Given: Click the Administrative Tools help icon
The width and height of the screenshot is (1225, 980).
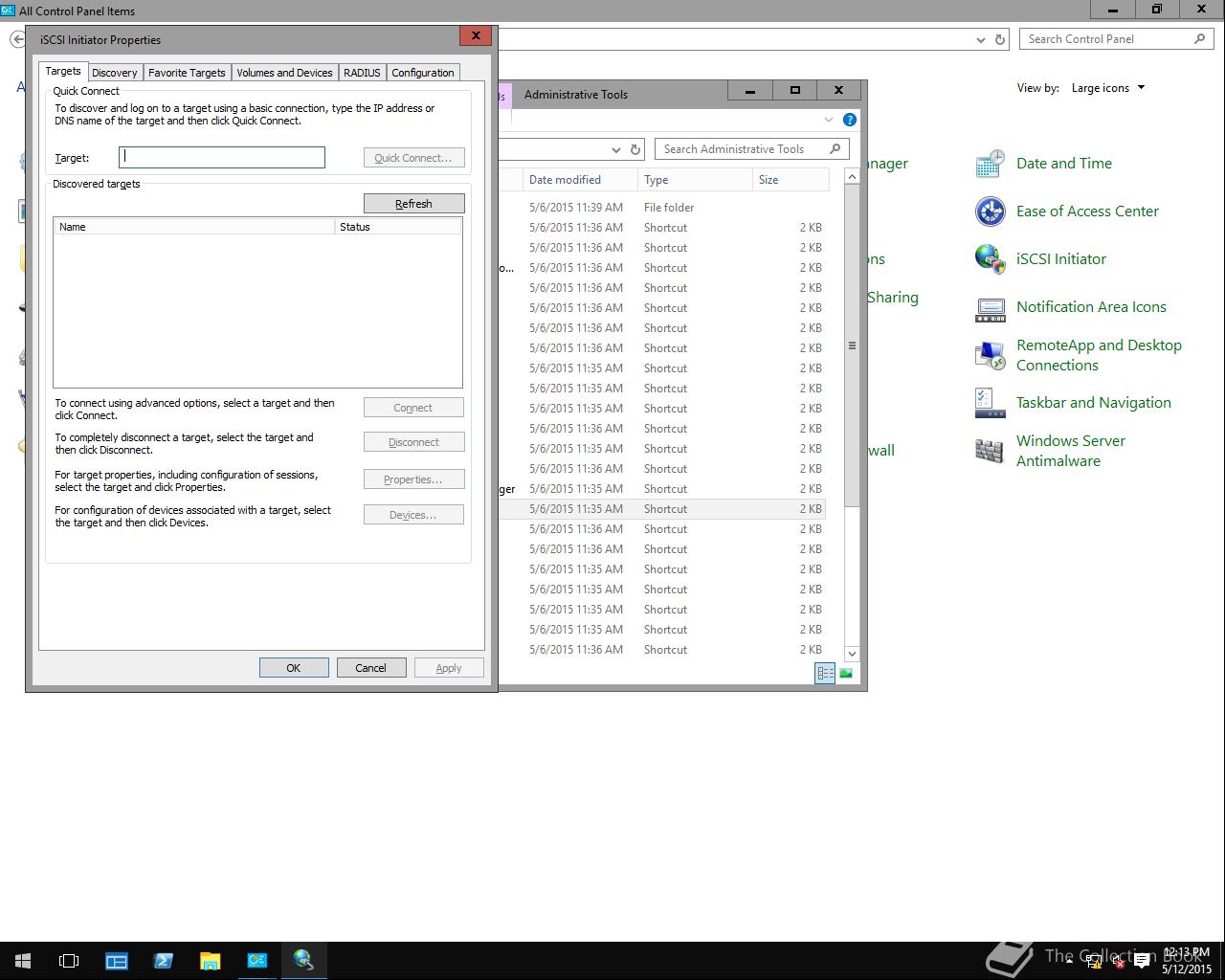Looking at the screenshot, I should click(x=849, y=120).
